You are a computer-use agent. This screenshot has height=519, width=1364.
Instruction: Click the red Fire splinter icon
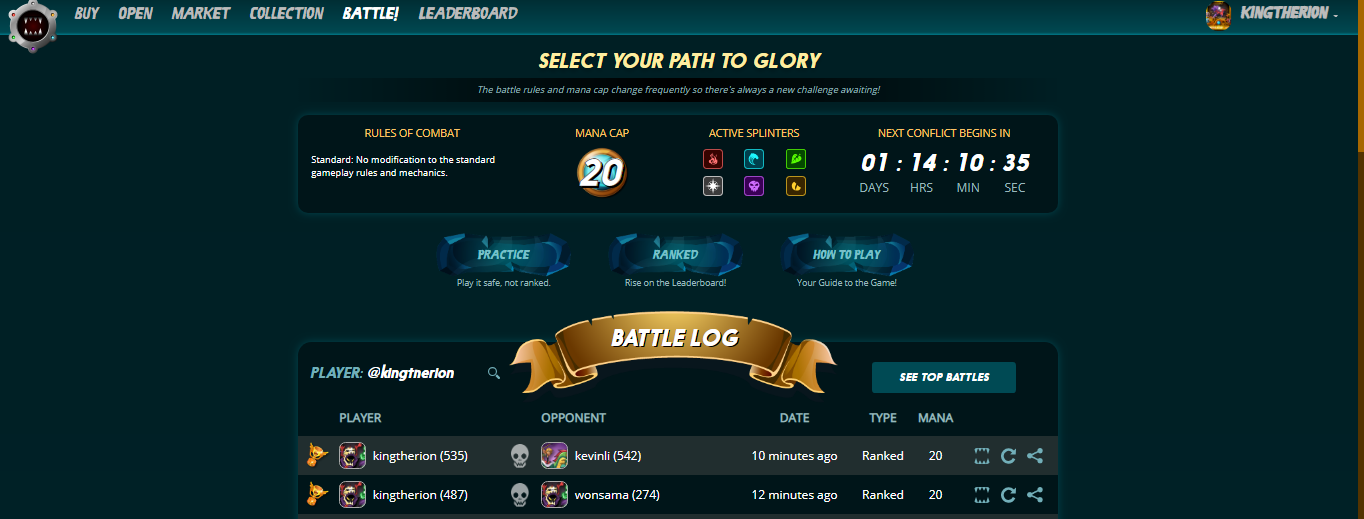713,159
